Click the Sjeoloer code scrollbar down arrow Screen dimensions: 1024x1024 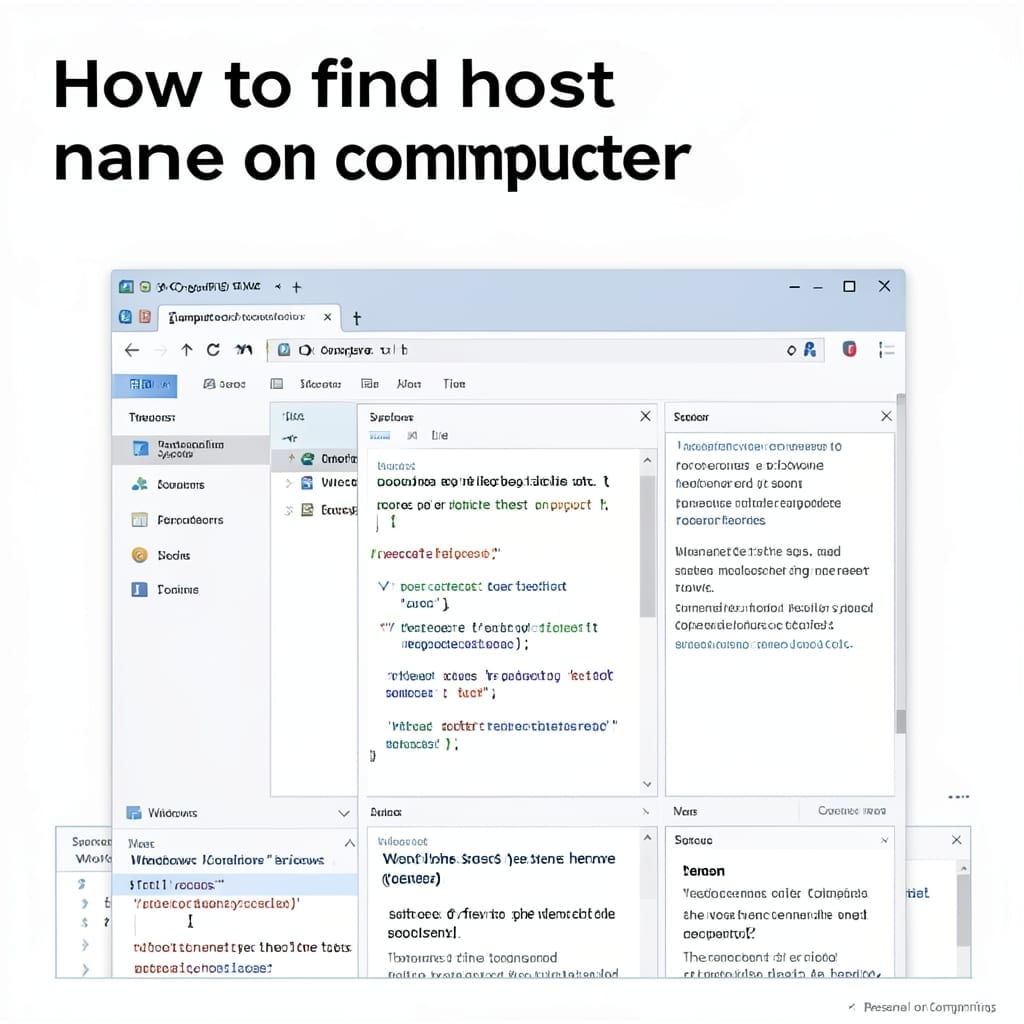click(x=647, y=784)
